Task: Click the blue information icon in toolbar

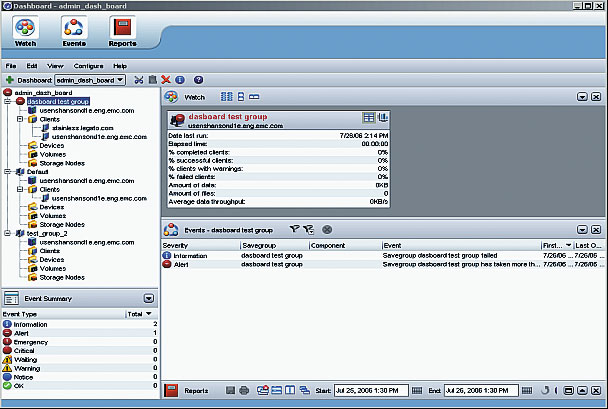Action: pyautogui.click(x=180, y=80)
